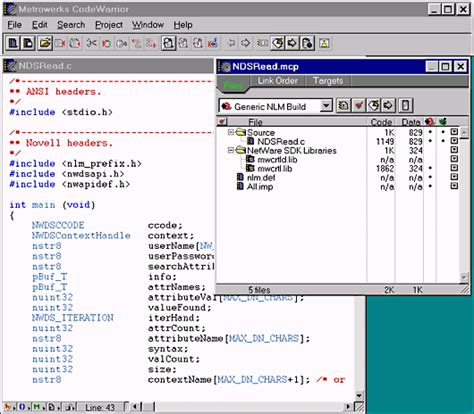
Task: Click the editor vertical scrollbar down arrow
Action: click(x=359, y=396)
